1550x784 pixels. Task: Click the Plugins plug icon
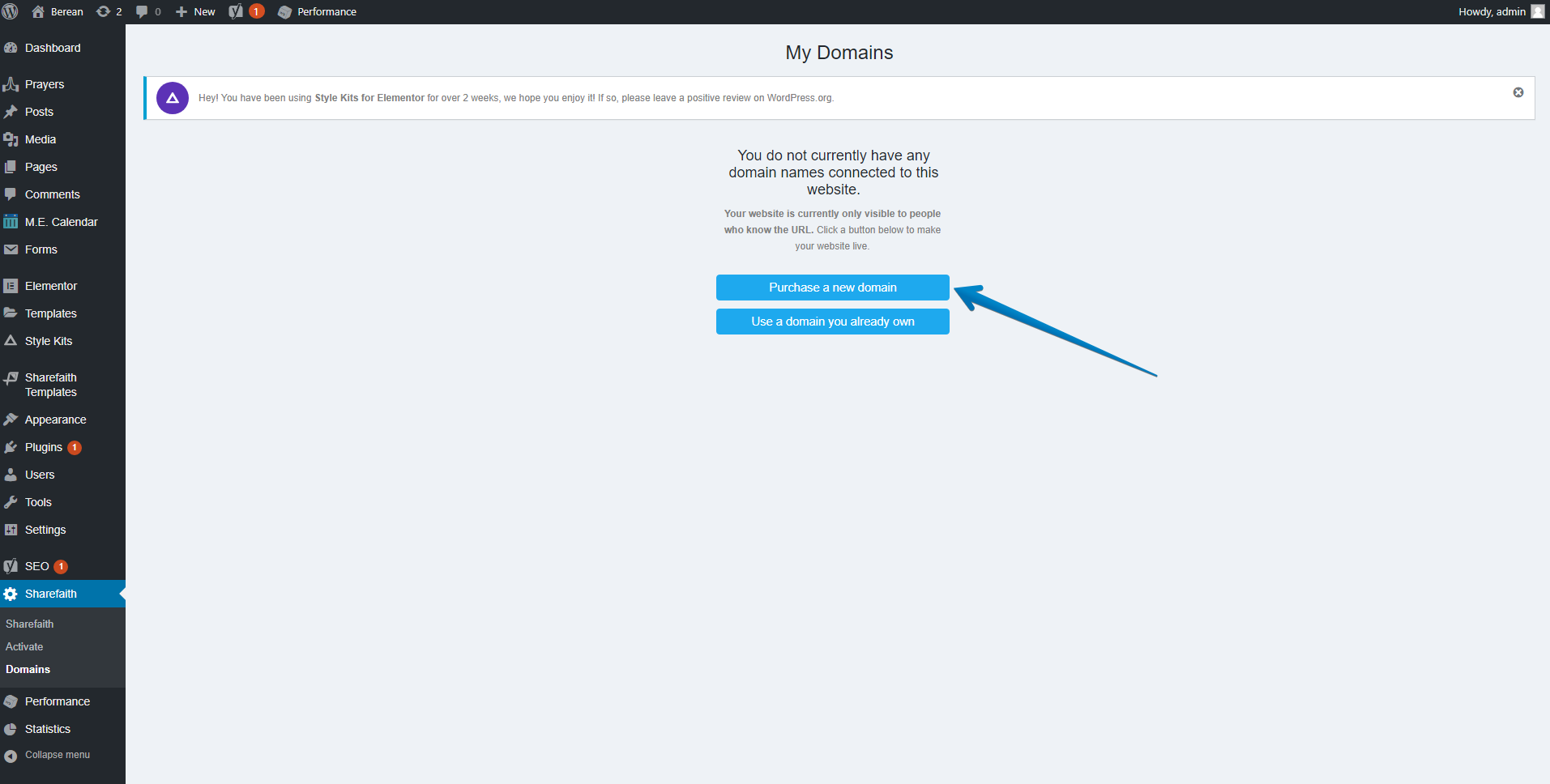(x=11, y=447)
